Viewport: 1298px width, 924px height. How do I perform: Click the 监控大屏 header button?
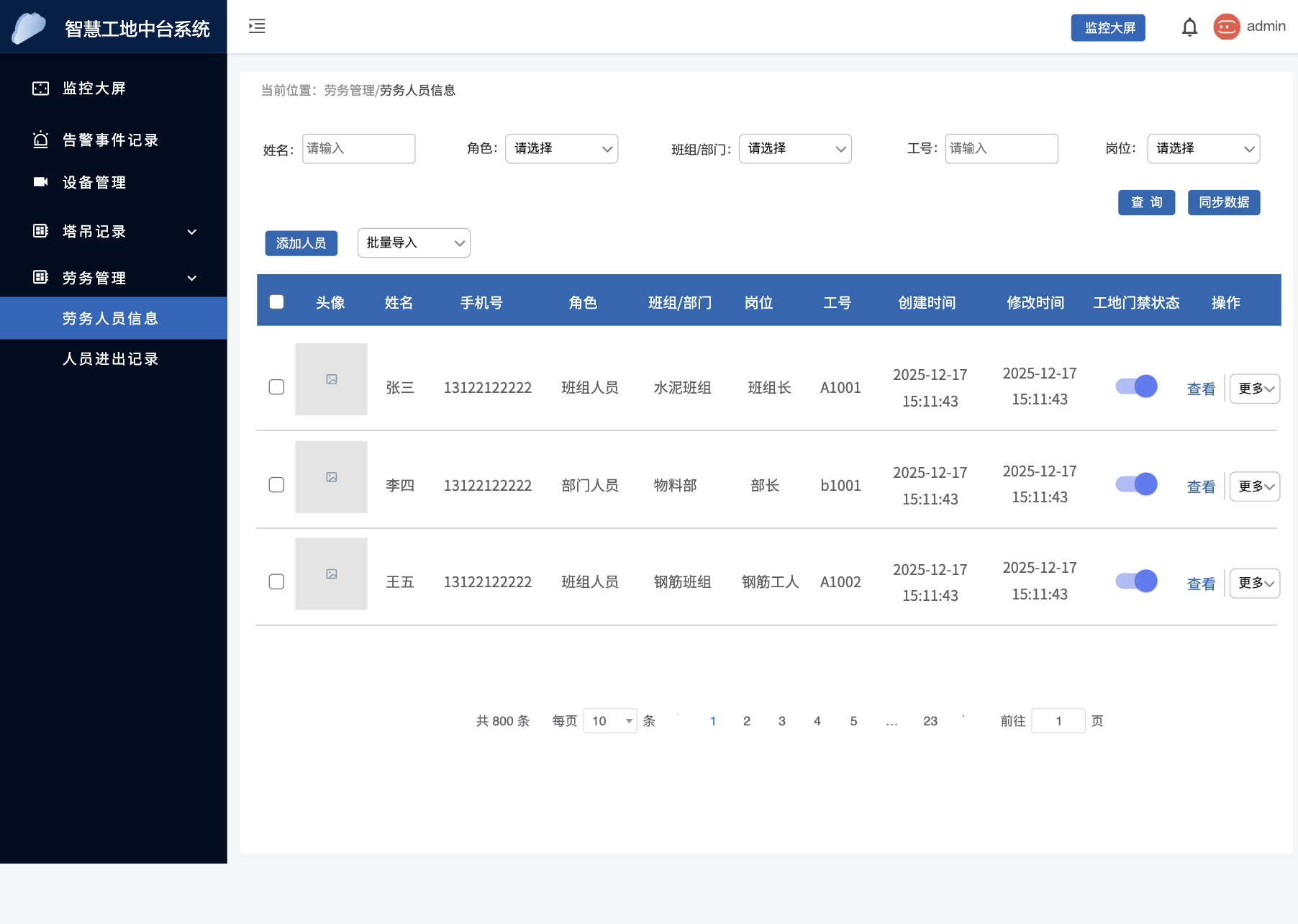1108,28
